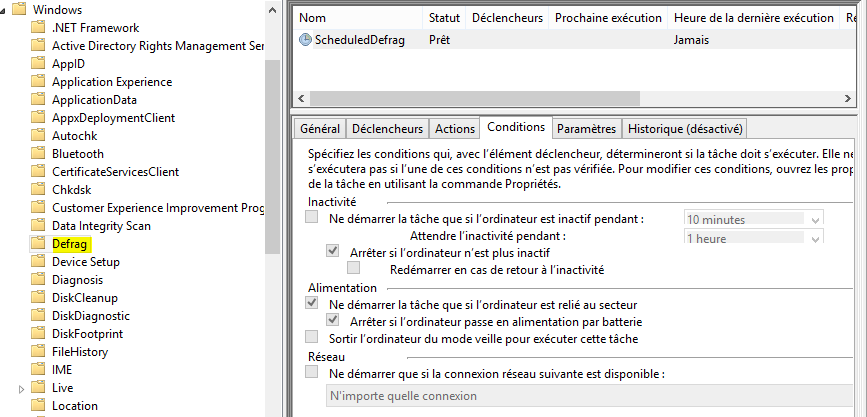
Task: Toggle 'Arrêter si alimentation par batterie' checkbox
Action: click(332, 320)
